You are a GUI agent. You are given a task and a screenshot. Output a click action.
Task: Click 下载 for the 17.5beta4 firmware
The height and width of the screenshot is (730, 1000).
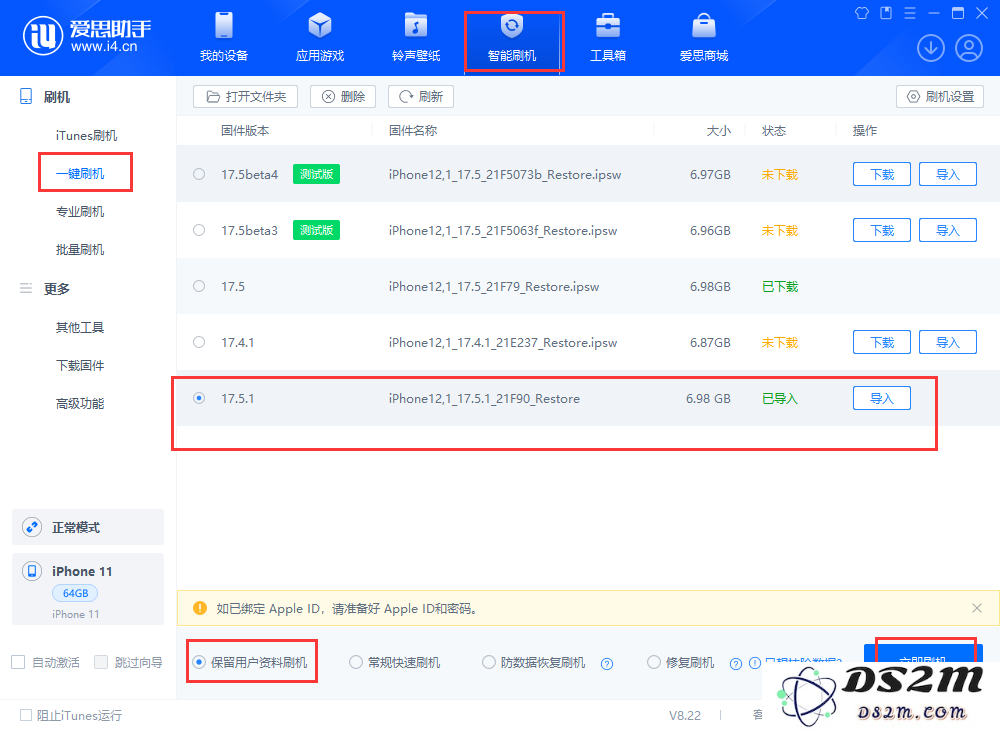pos(882,174)
